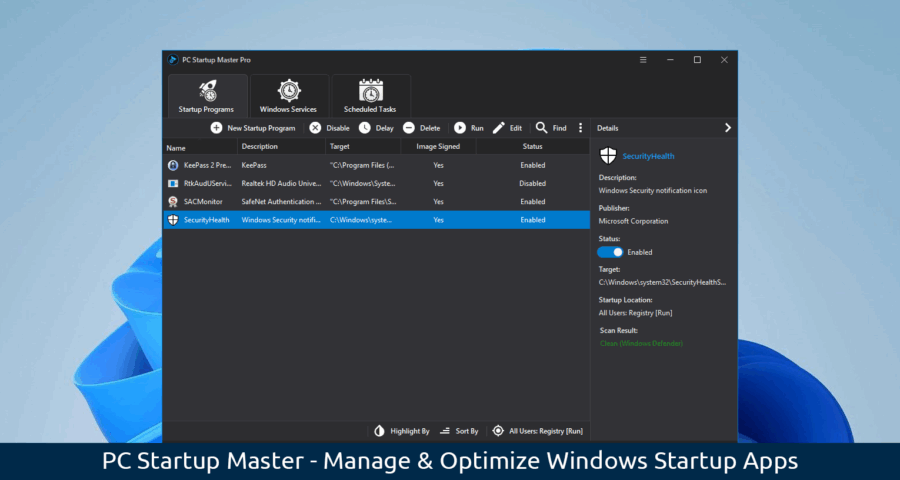Click the Find magnifier icon
Screen dimensions: 900x480
(541, 127)
